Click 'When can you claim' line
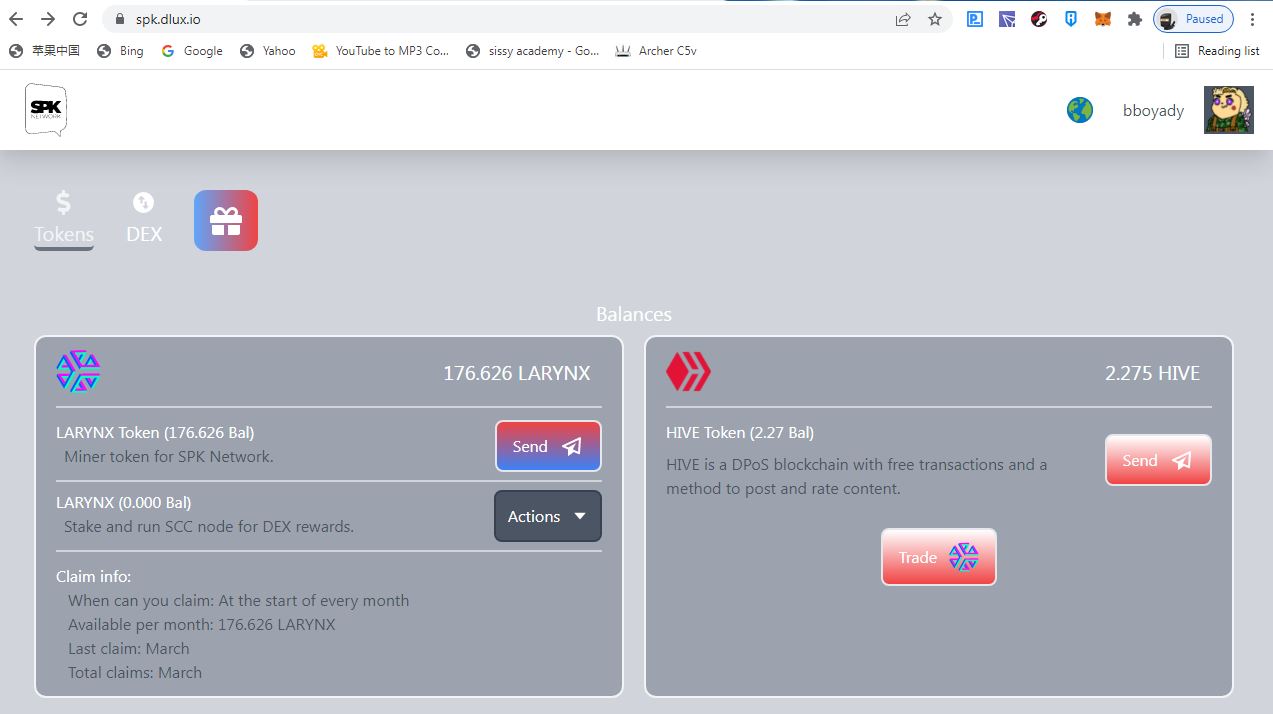Image resolution: width=1273 pixels, height=714 pixels. point(239,601)
